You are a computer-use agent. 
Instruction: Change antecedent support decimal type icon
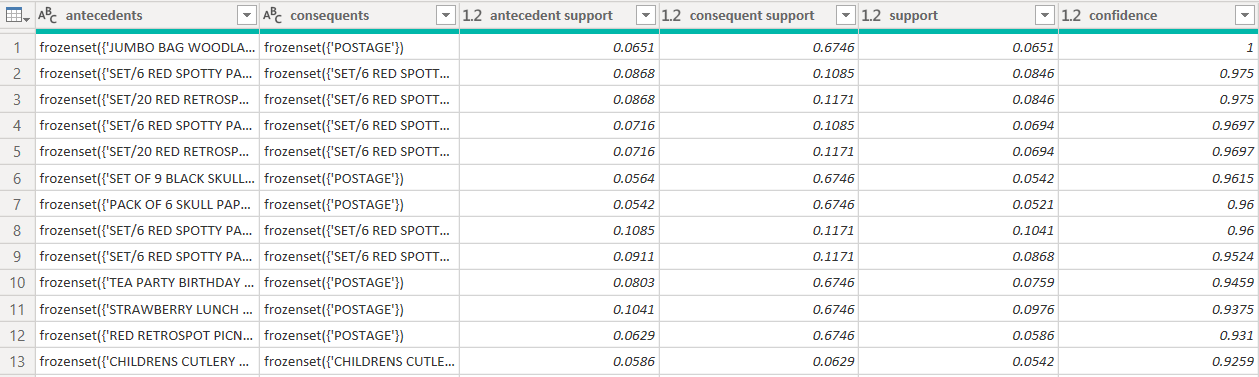(472, 16)
